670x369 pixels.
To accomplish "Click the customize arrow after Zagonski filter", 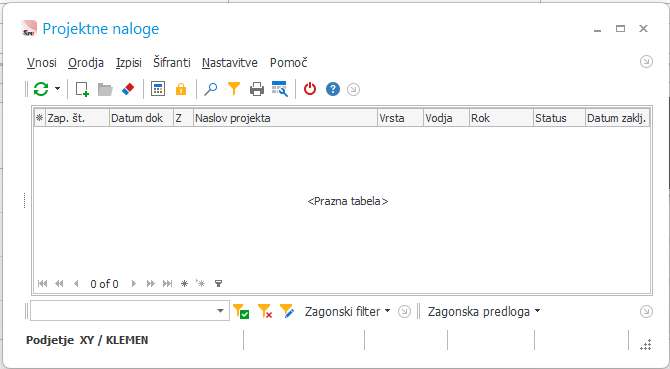I will [404, 312].
